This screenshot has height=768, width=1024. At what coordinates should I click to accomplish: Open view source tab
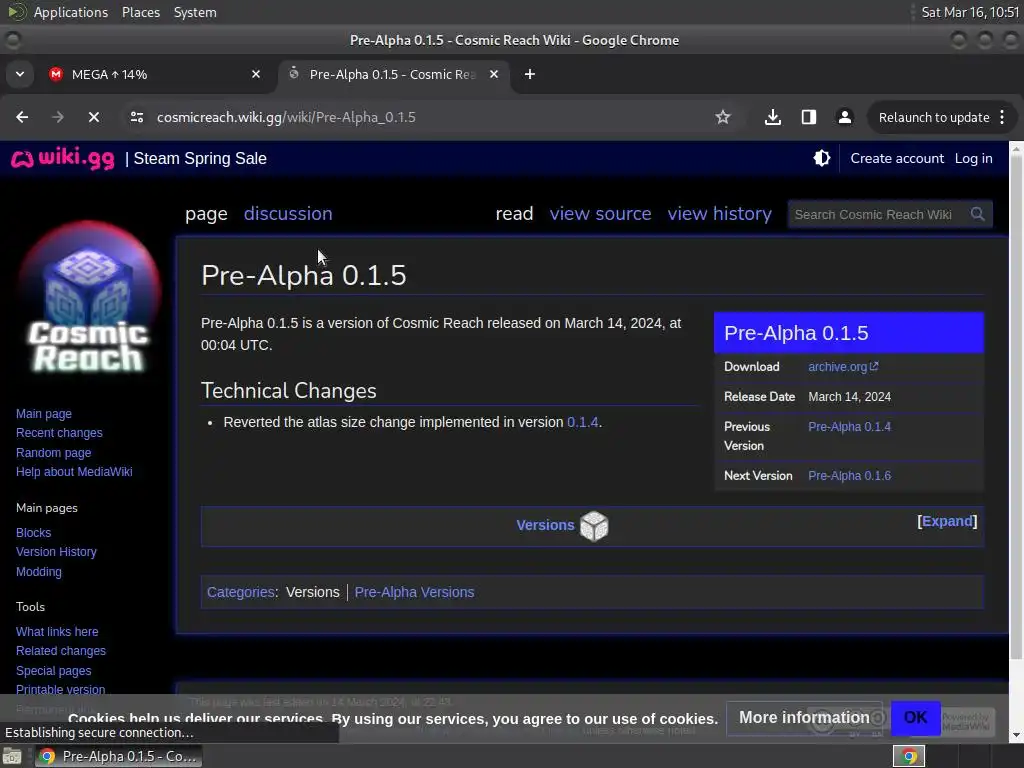point(600,214)
